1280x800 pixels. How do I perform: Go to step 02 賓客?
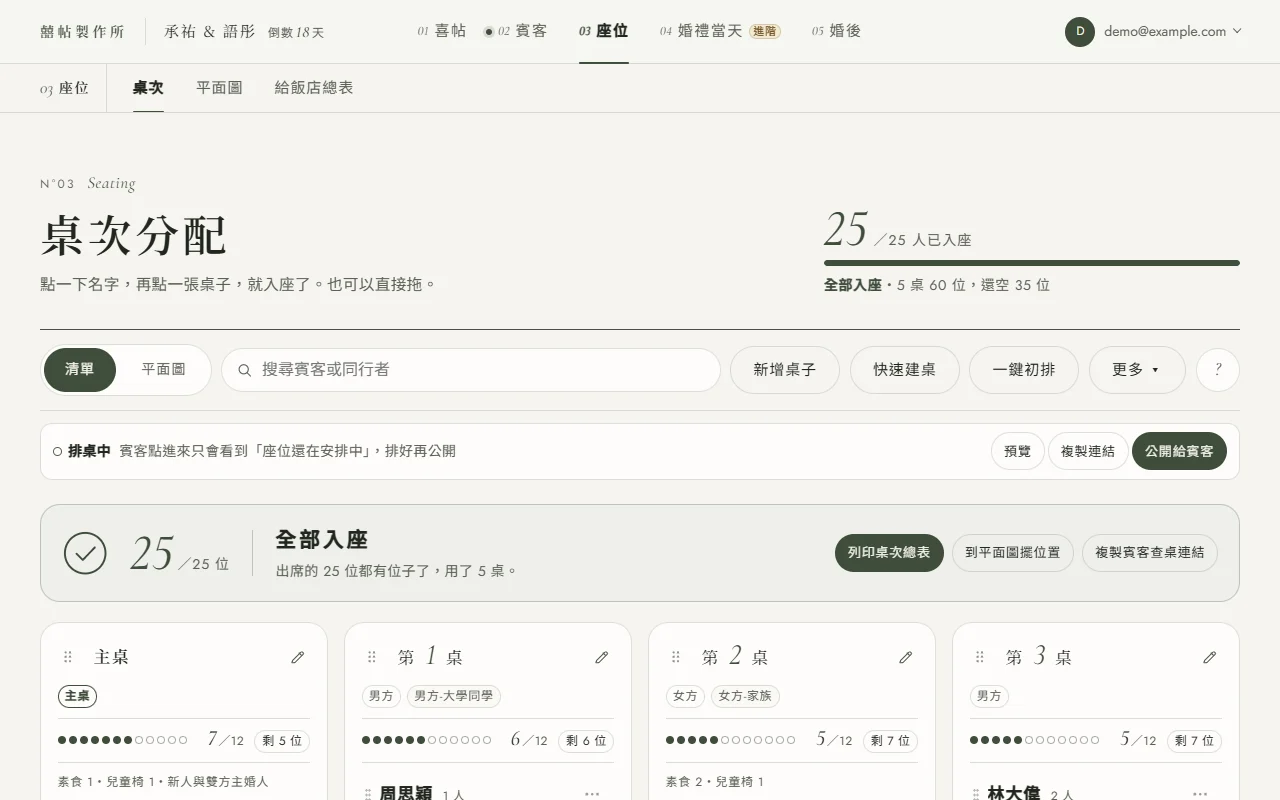(516, 31)
